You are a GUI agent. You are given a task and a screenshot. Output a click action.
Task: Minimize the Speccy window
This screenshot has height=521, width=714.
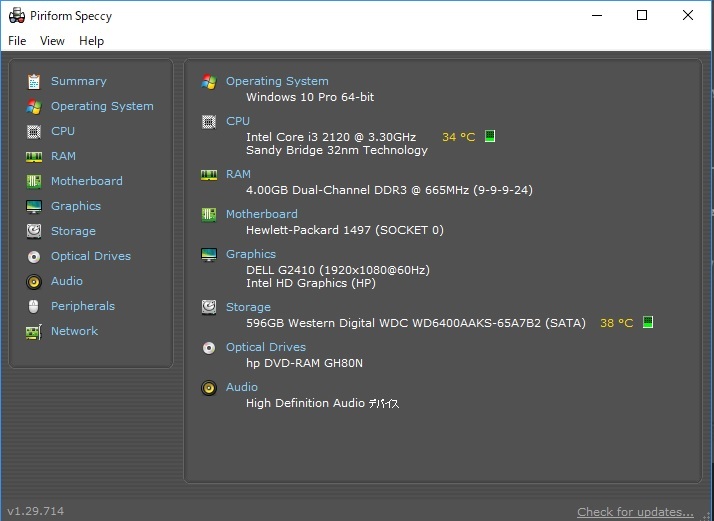click(x=597, y=15)
